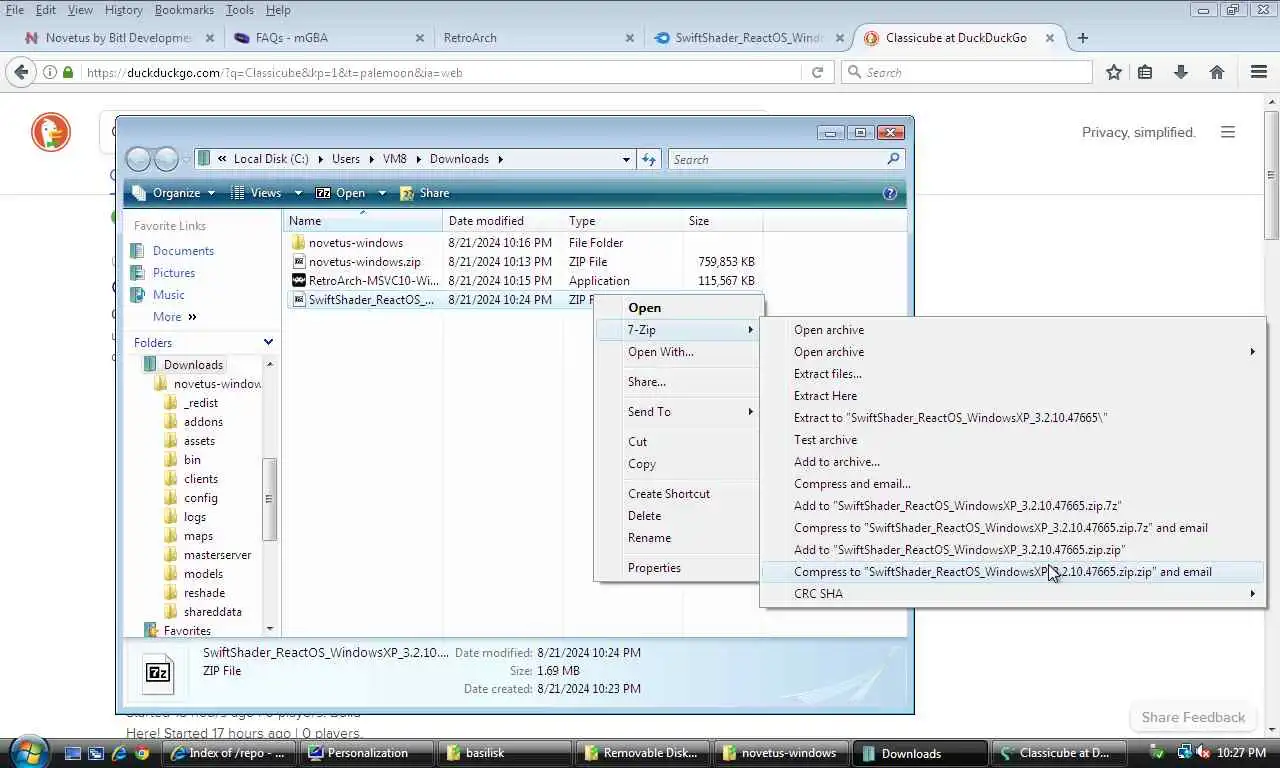Click the Explorer help question mark icon

click(x=890, y=193)
